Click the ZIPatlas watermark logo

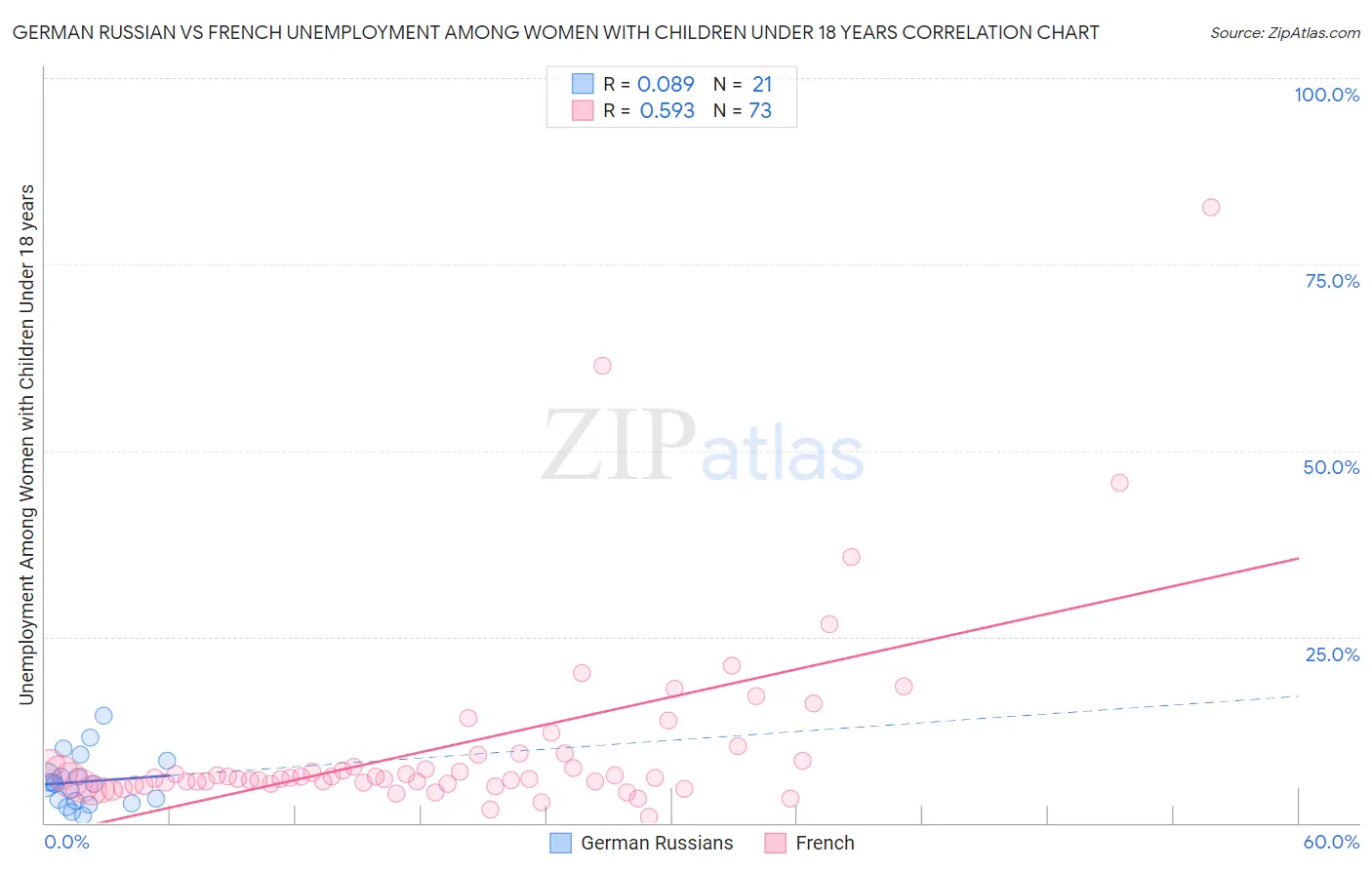703,447
